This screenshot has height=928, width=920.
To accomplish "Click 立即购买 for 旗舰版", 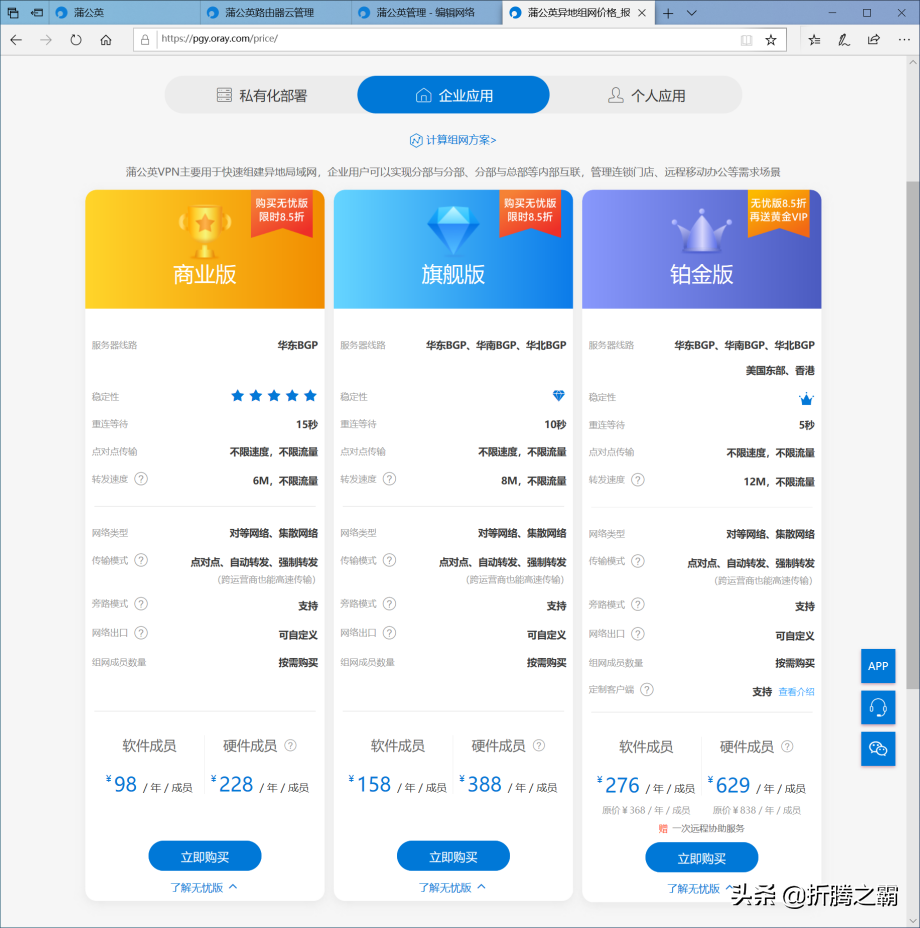I will click(453, 856).
